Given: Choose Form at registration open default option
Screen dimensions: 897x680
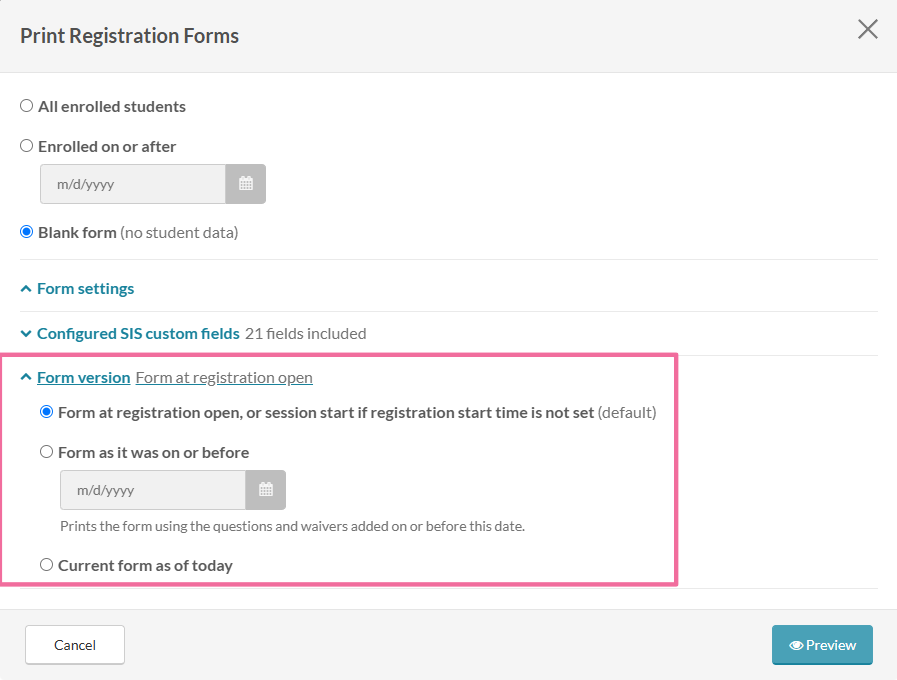Looking at the screenshot, I should tap(46, 412).
